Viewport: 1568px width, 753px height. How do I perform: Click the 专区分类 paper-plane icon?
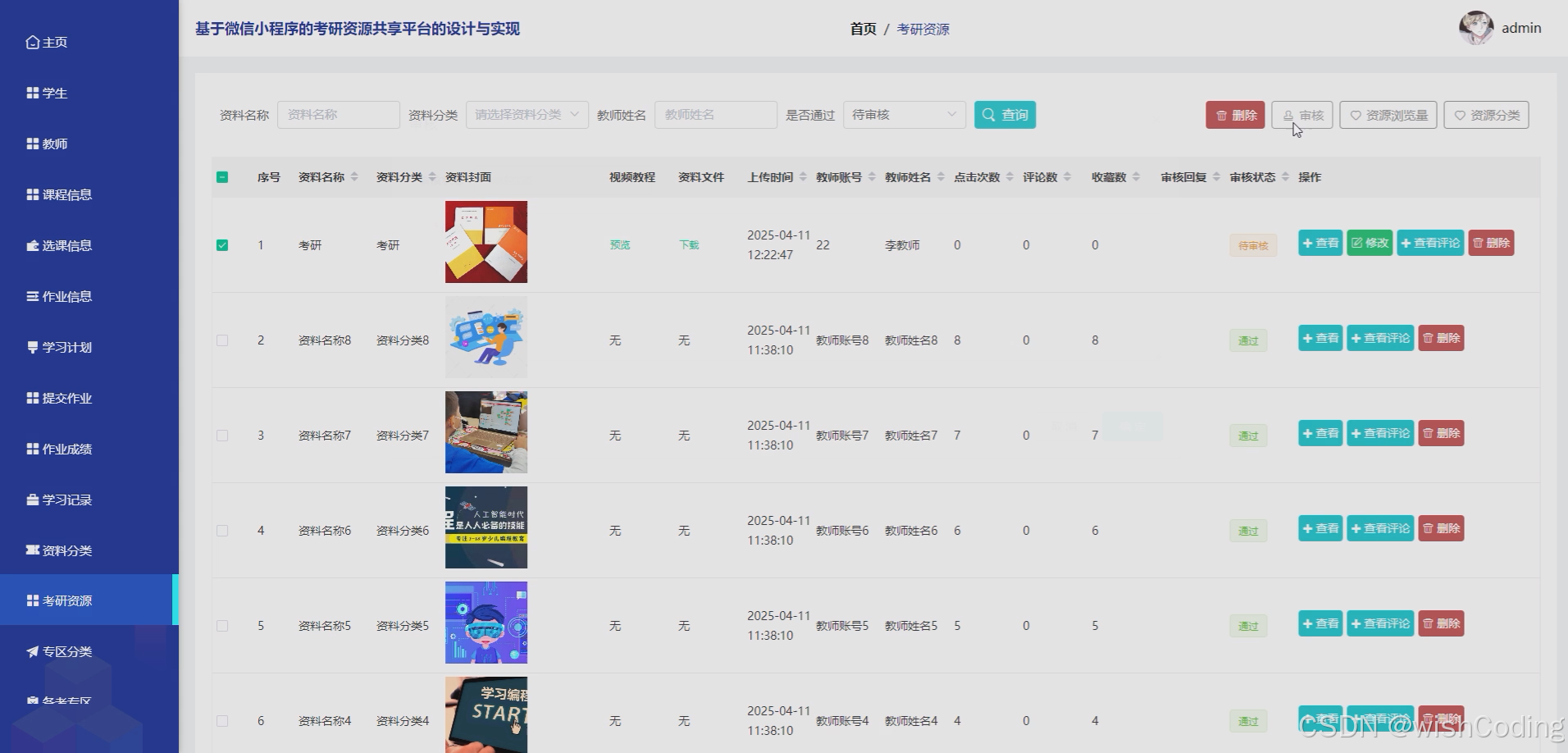click(x=31, y=651)
